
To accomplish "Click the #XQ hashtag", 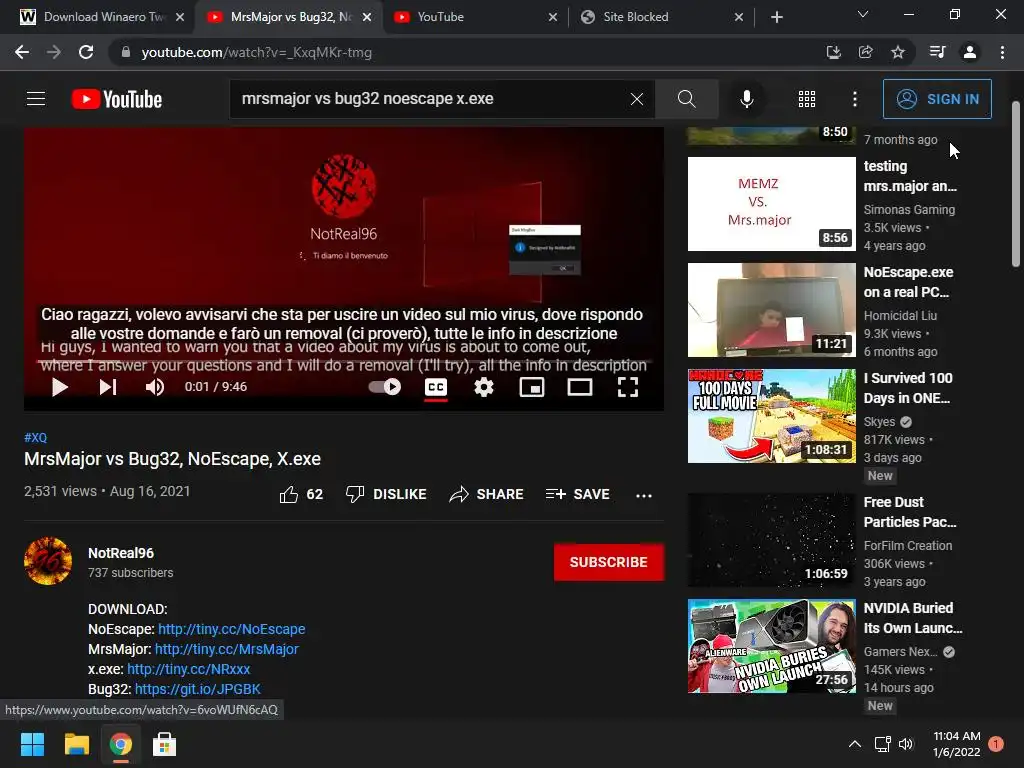I will click(35, 438).
